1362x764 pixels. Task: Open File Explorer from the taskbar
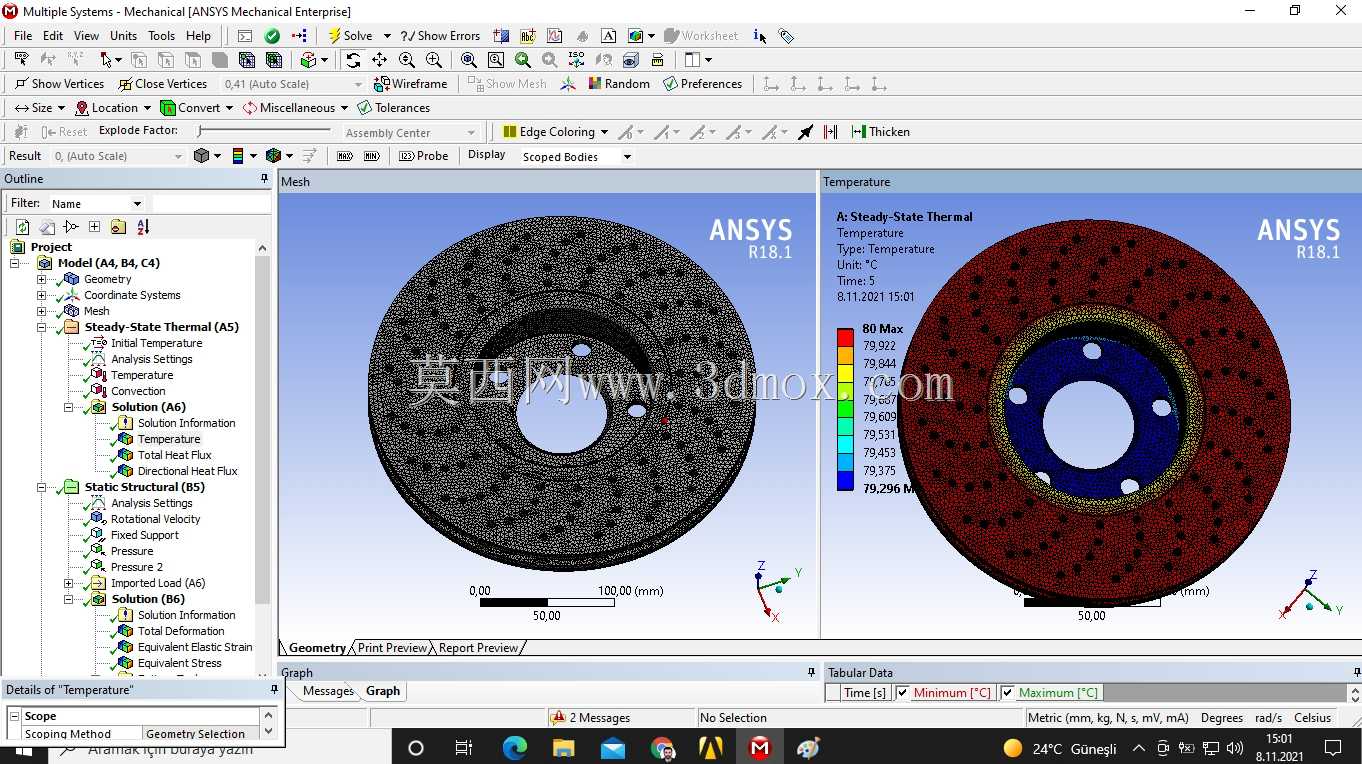[564, 747]
